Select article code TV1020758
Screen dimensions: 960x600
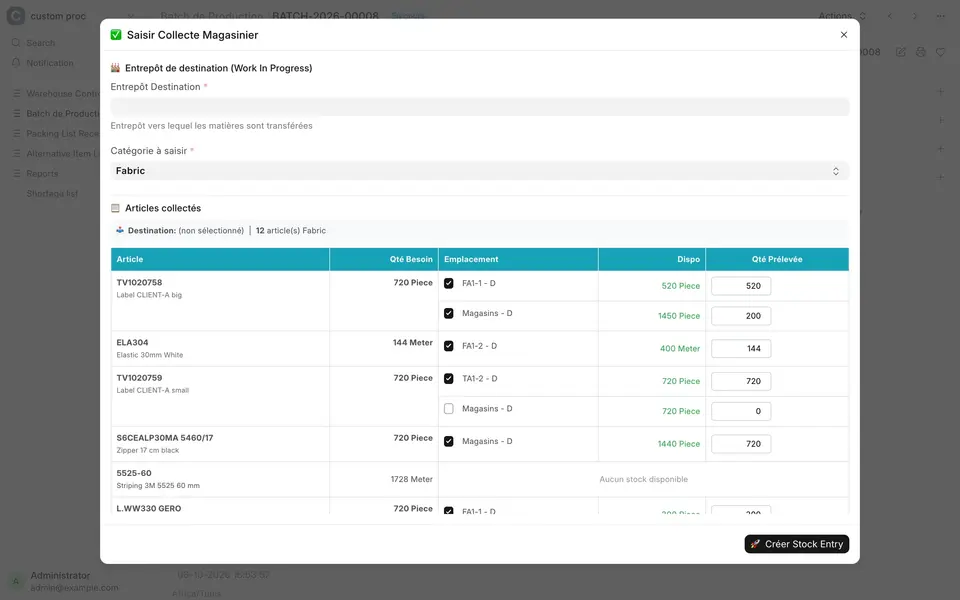(140, 283)
